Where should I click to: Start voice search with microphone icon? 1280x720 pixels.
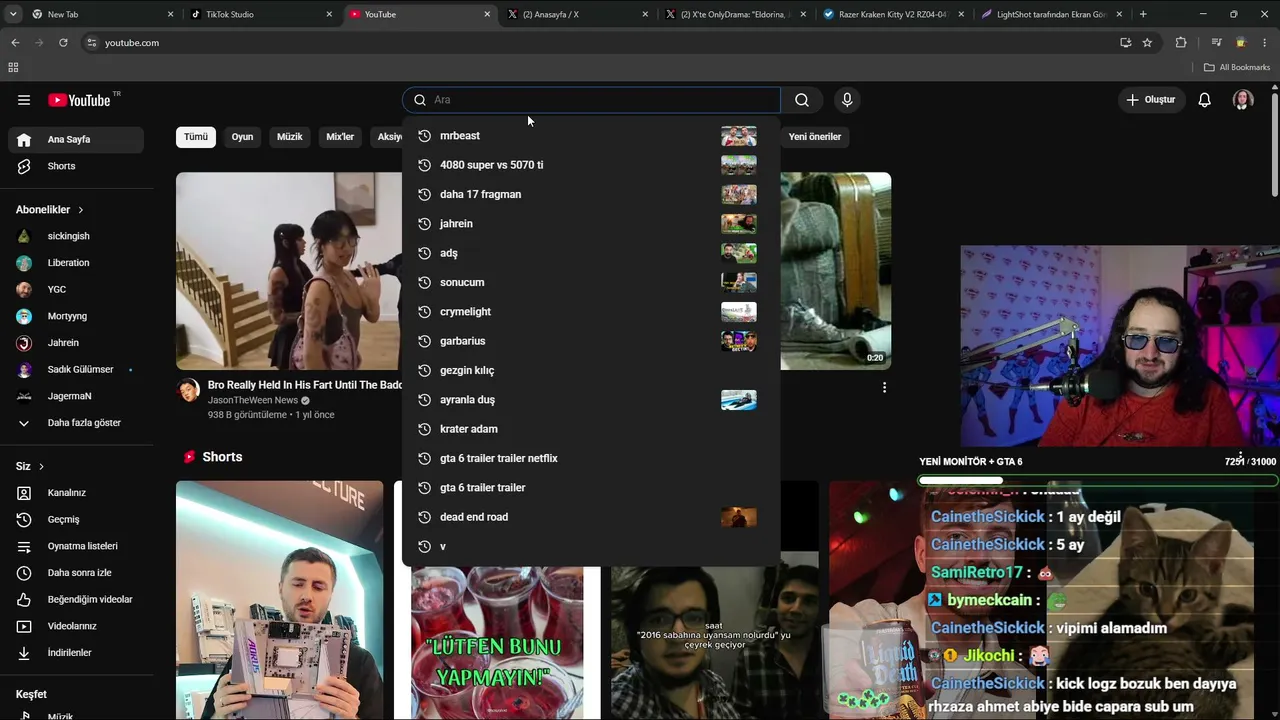pos(847,100)
